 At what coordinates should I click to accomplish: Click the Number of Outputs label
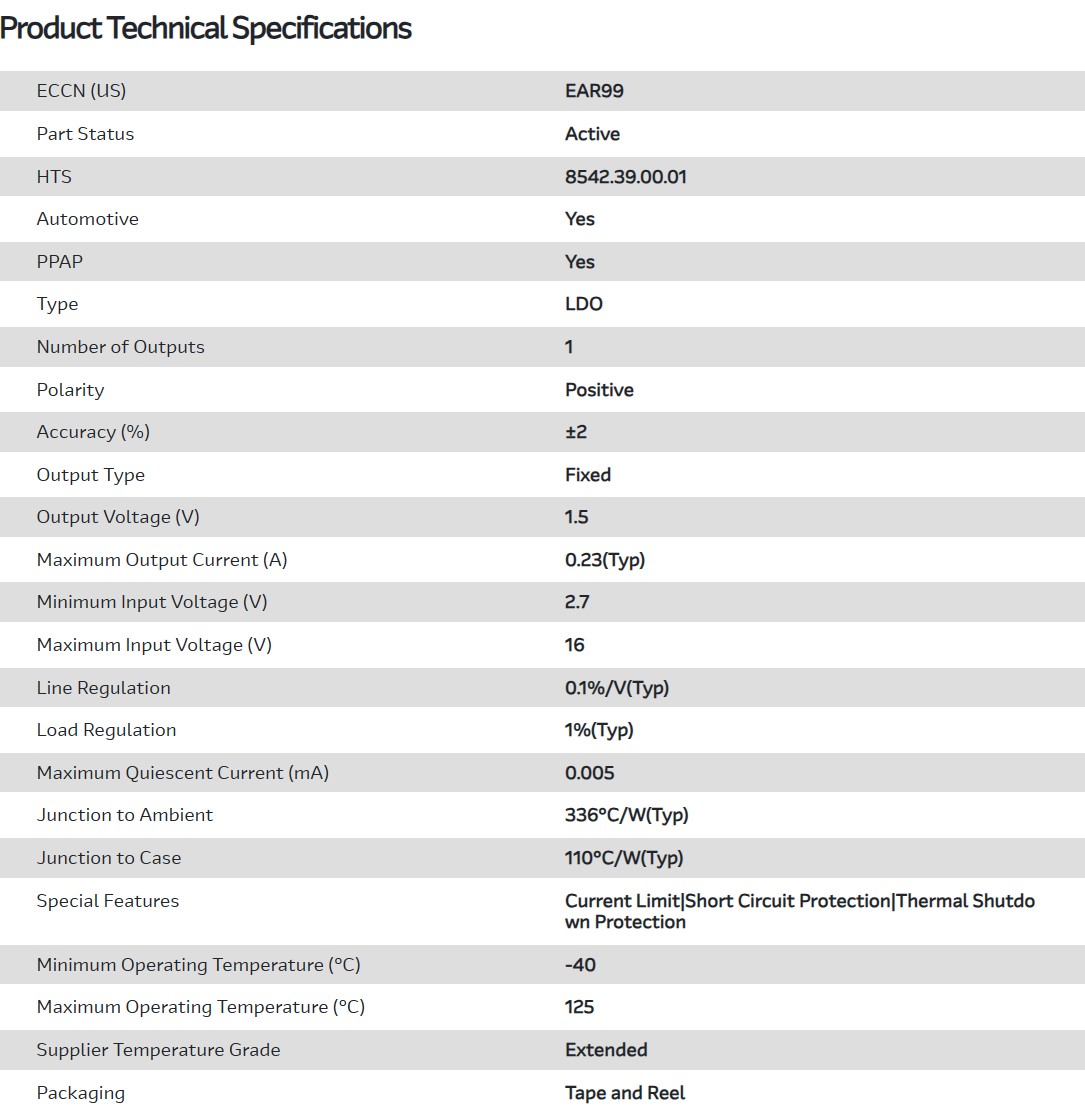point(120,347)
